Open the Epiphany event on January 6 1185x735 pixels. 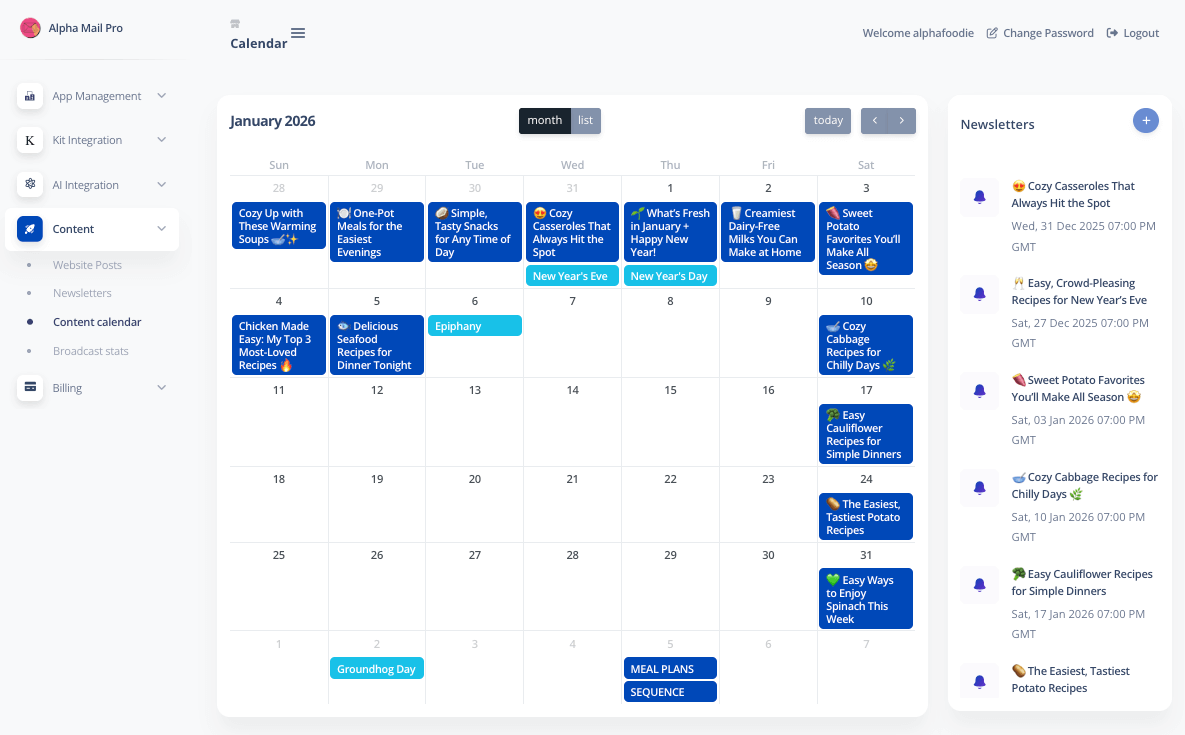click(x=474, y=325)
